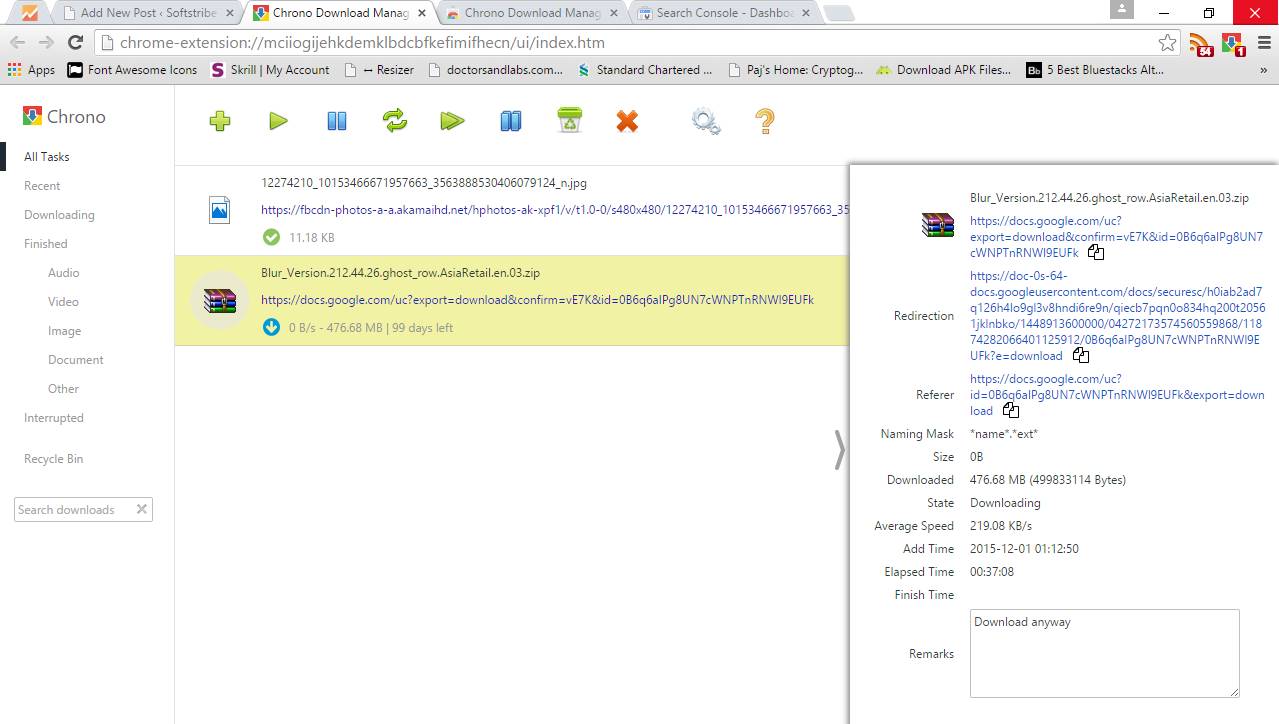This screenshot has width=1279, height=724.
Task: Open the Recycle Bin section in sidebar
Action: [53, 458]
